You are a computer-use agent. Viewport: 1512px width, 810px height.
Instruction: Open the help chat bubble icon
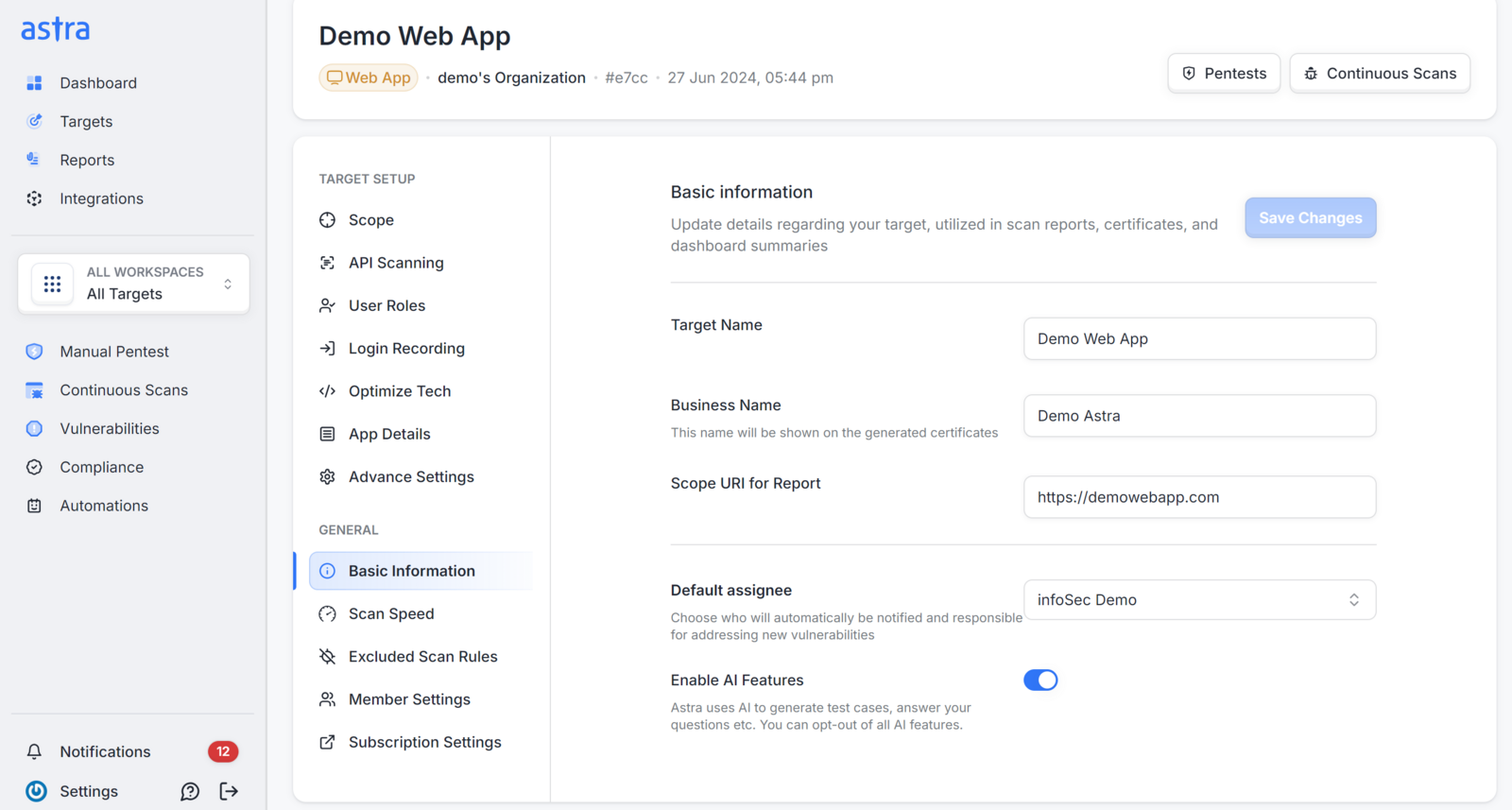tap(190, 791)
